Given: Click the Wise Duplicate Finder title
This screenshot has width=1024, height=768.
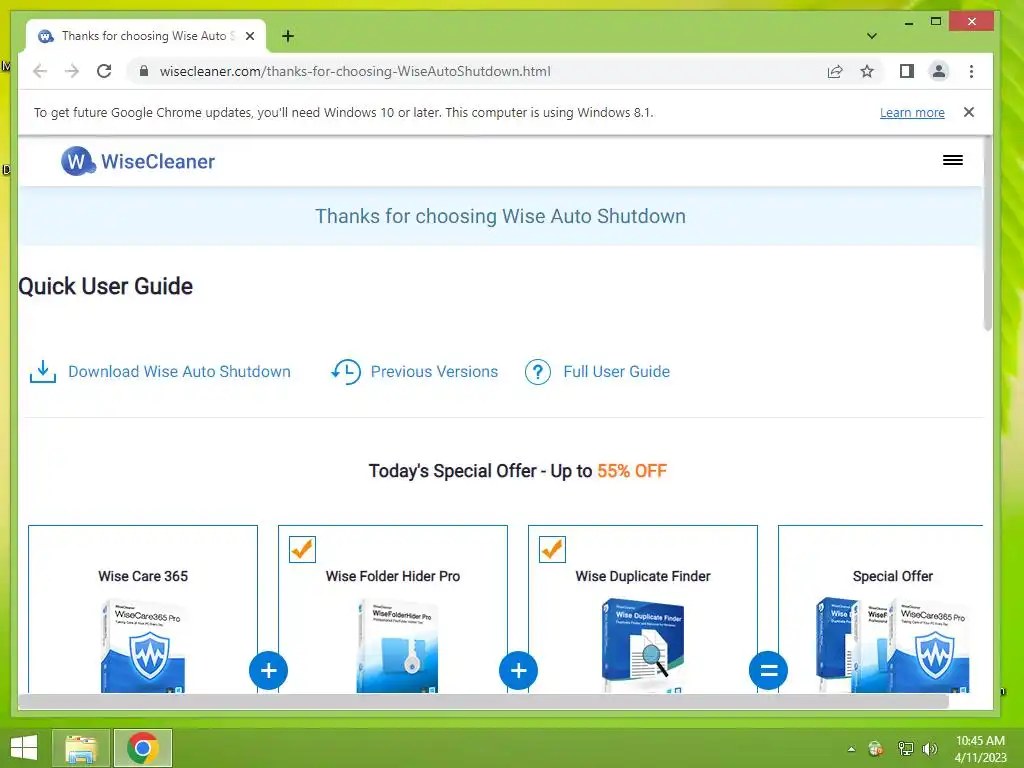Looking at the screenshot, I should [x=643, y=576].
